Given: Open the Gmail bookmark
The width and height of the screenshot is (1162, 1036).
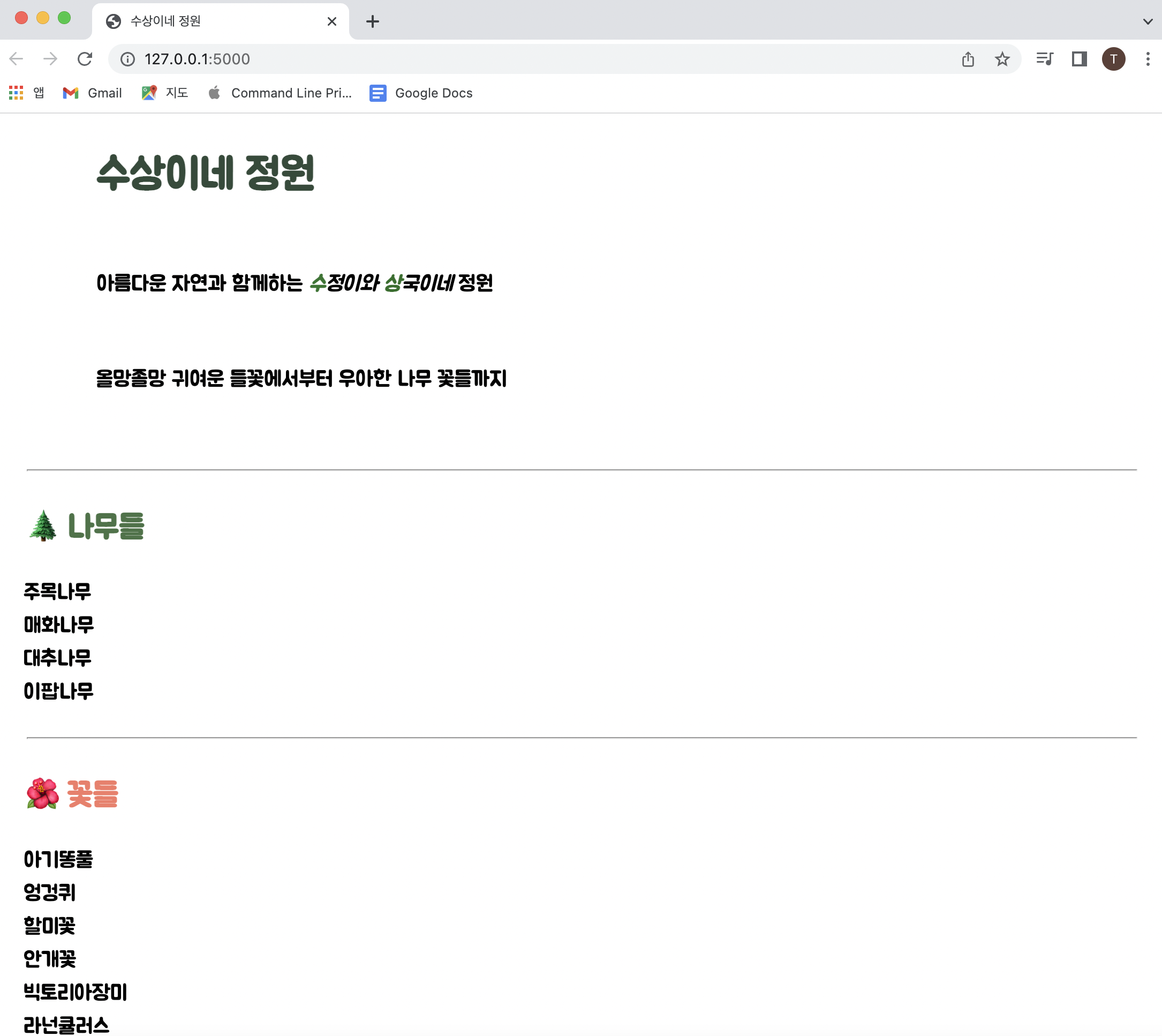Looking at the screenshot, I should tap(92, 93).
